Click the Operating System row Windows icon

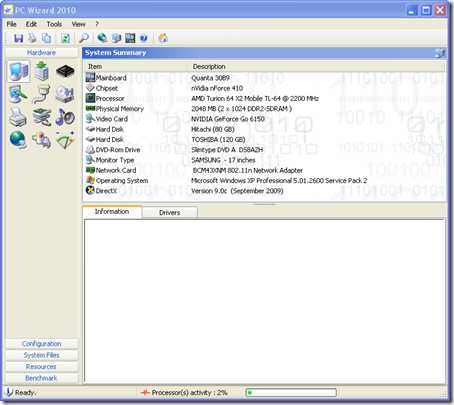click(x=90, y=180)
